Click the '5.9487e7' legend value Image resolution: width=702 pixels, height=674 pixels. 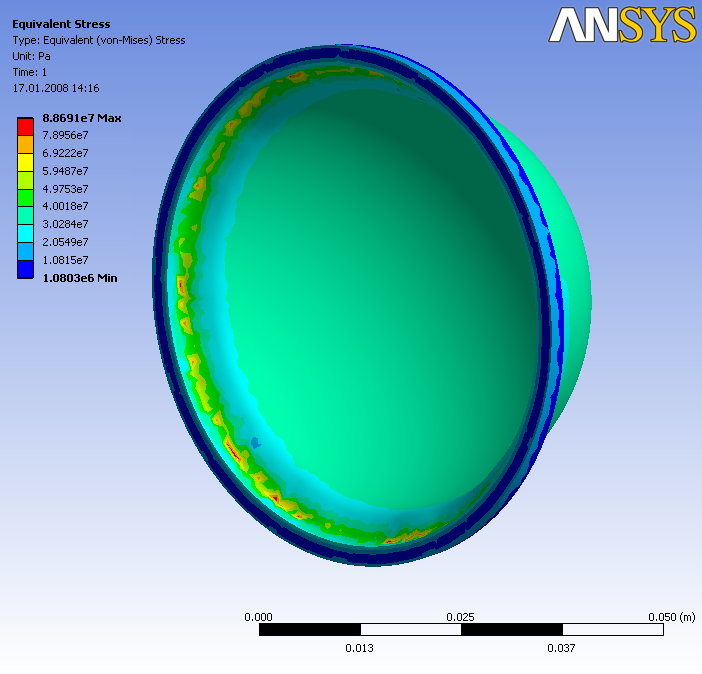point(65,171)
